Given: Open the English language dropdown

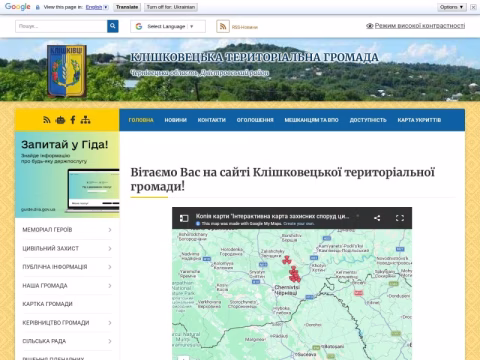Looking at the screenshot, I should pos(97,7).
